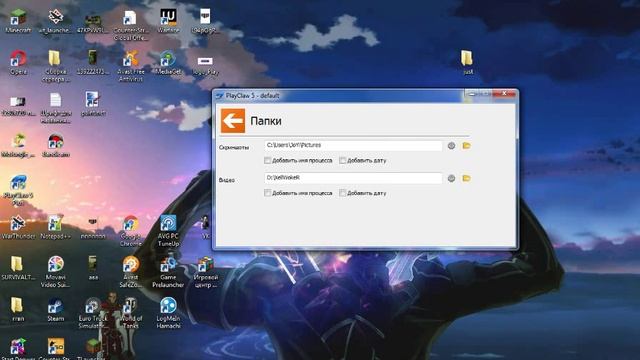Select the Google Chrome desktop shortcut
Screen dimensions: 640x360
pyautogui.click(x=130, y=231)
